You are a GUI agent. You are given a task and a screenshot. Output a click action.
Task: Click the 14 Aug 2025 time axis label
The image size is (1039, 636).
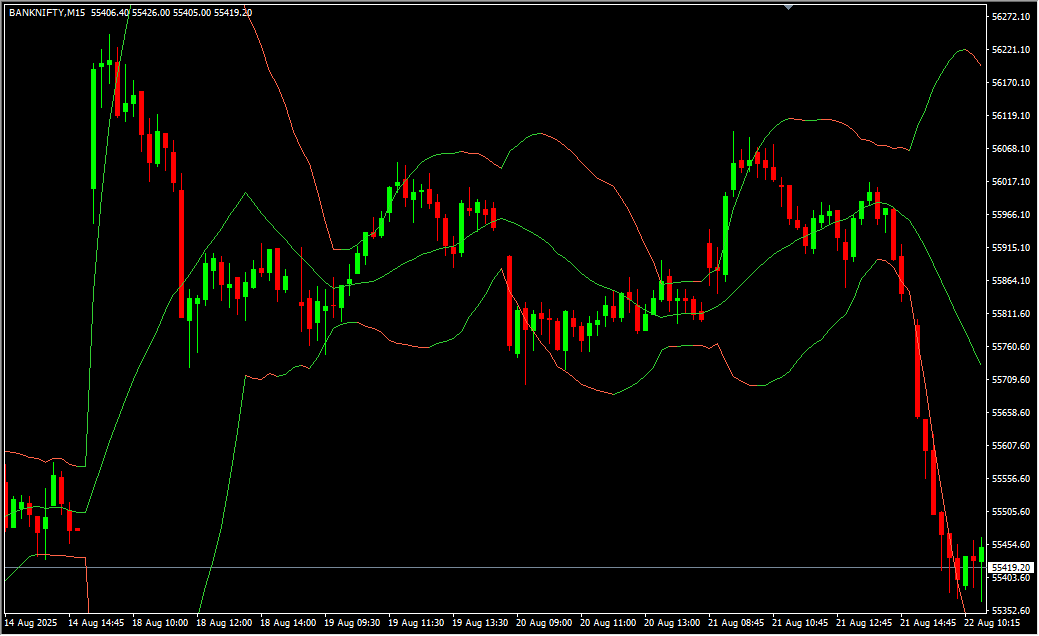tap(31, 623)
